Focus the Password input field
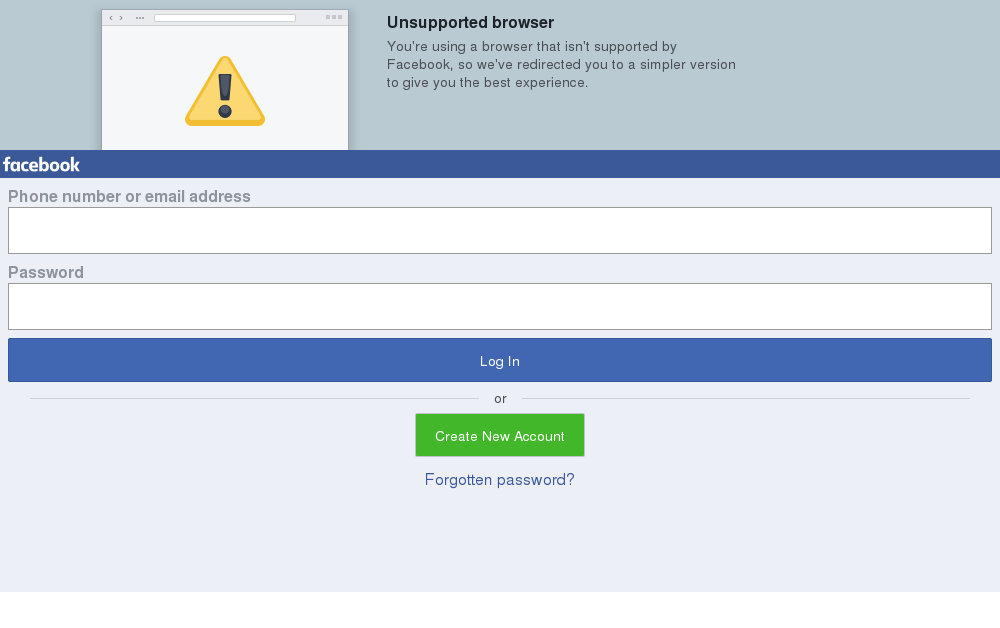This screenshot has height=628, width=1000. (x=500, y=307)
